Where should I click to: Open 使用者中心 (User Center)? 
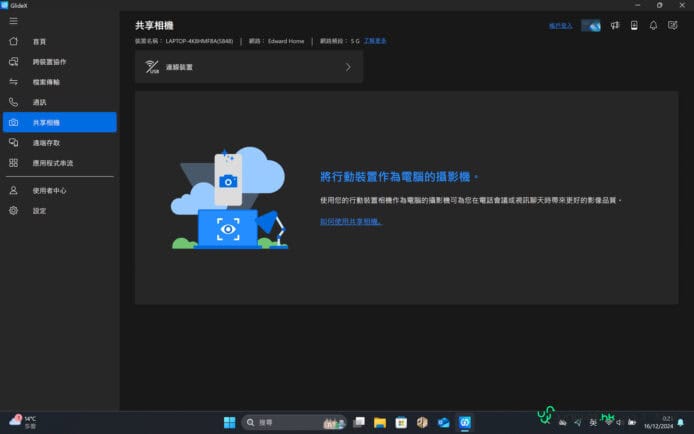pos(49,190)
